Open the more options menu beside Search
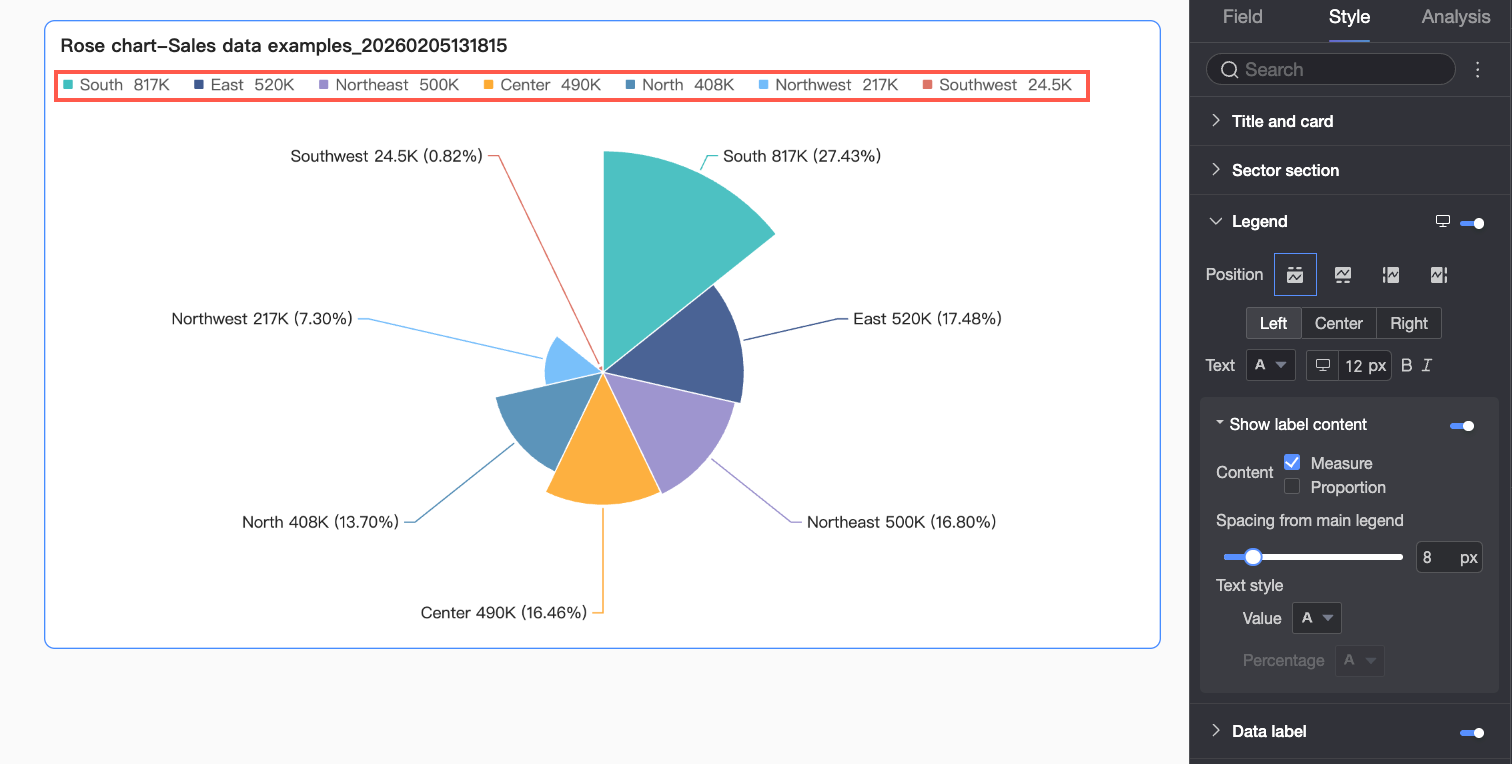The image size is (1512, 764). tap(1478, 69)
